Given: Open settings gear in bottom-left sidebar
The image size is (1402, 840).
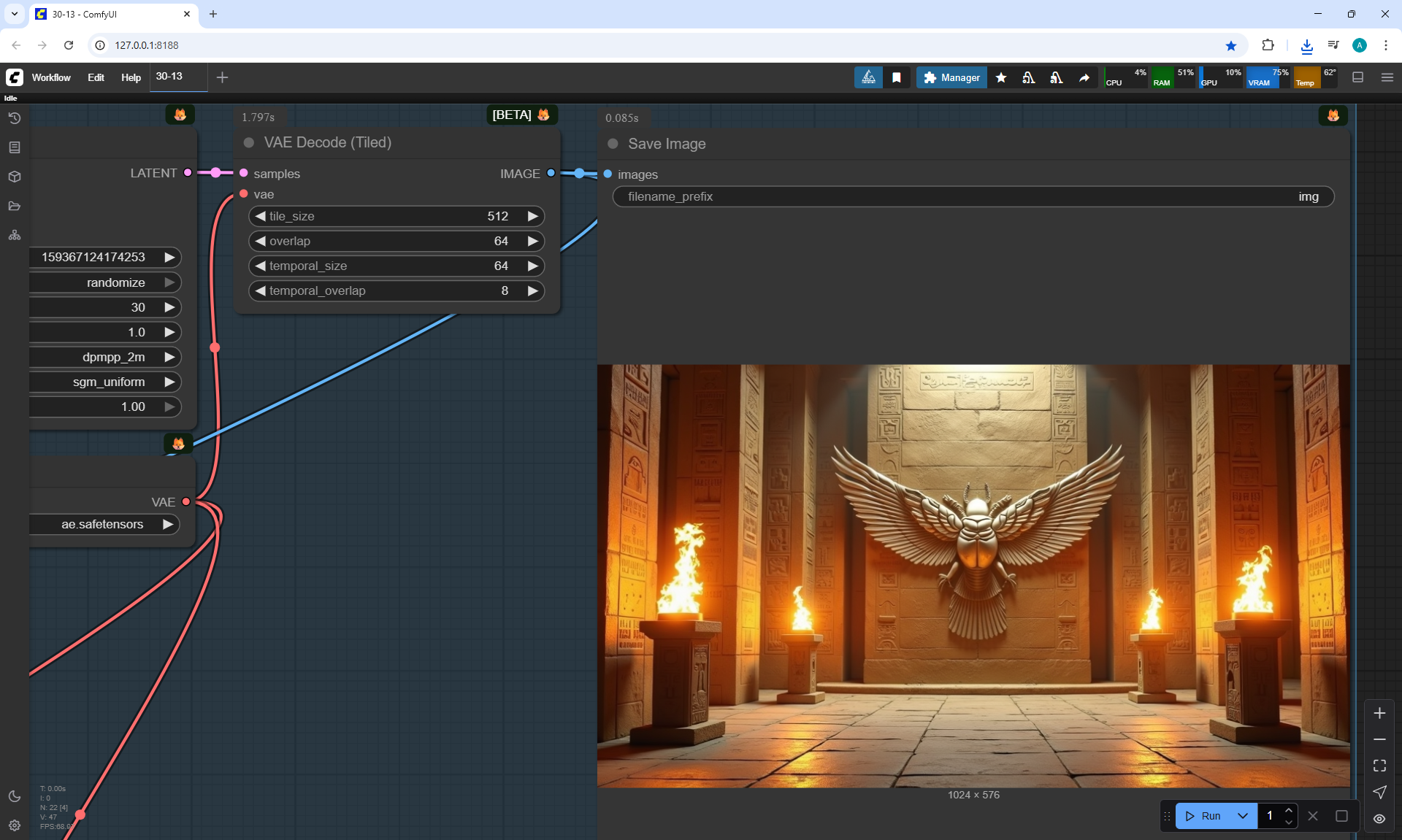Looking at the screenshot, I should coord(15,825).
